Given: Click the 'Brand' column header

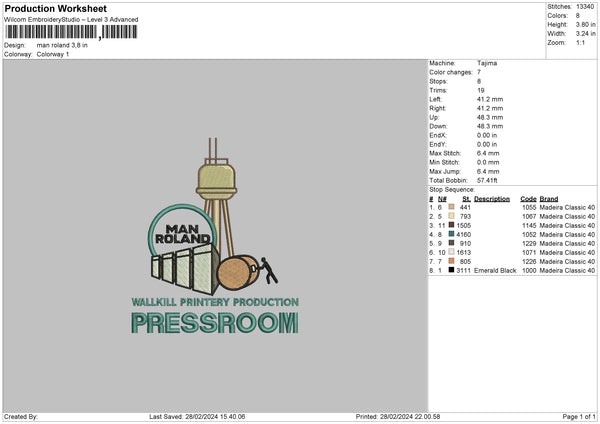Looking at the screenshot, I should [549, 199].
